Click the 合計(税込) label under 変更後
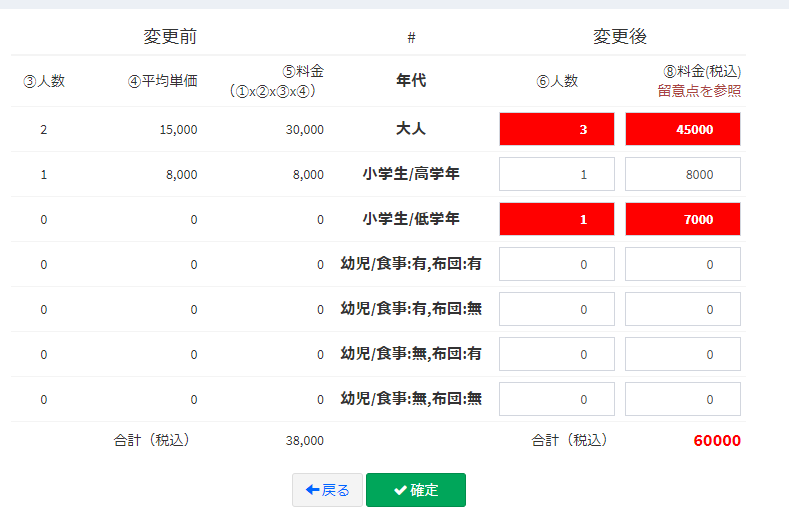 point(570,440)
